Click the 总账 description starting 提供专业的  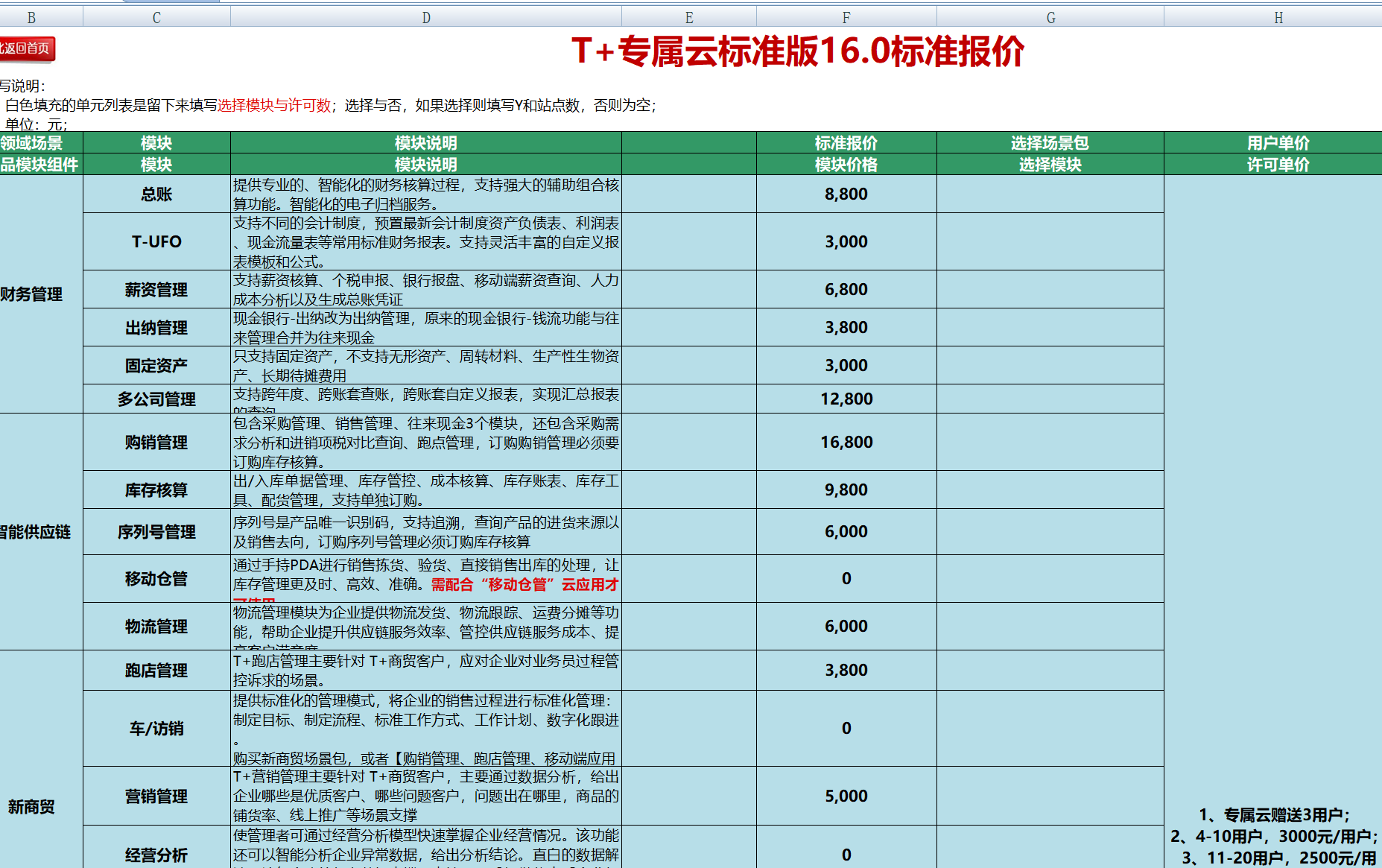(426, 194)
